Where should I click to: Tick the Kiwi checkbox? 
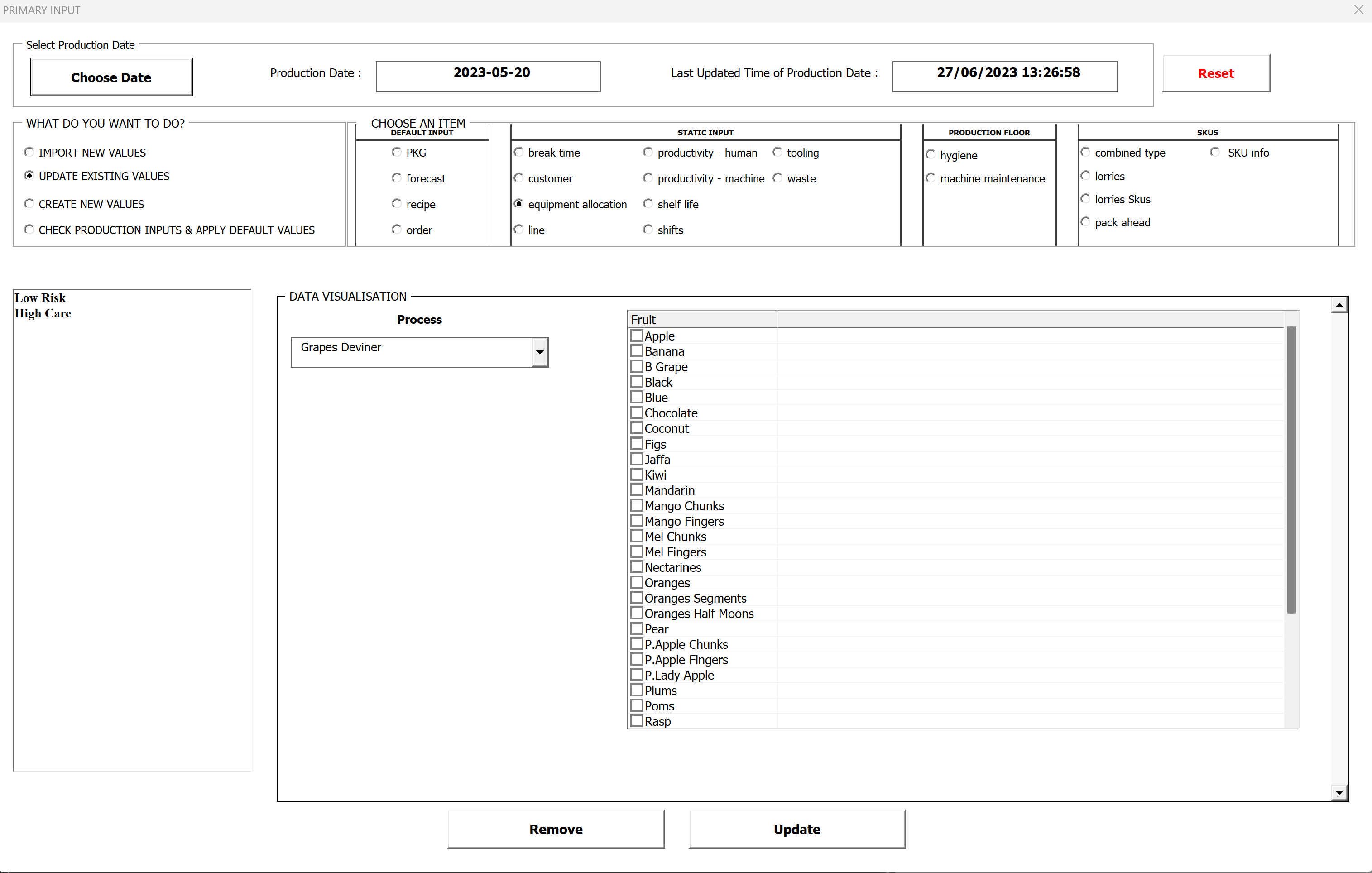[x=637, y=475]
